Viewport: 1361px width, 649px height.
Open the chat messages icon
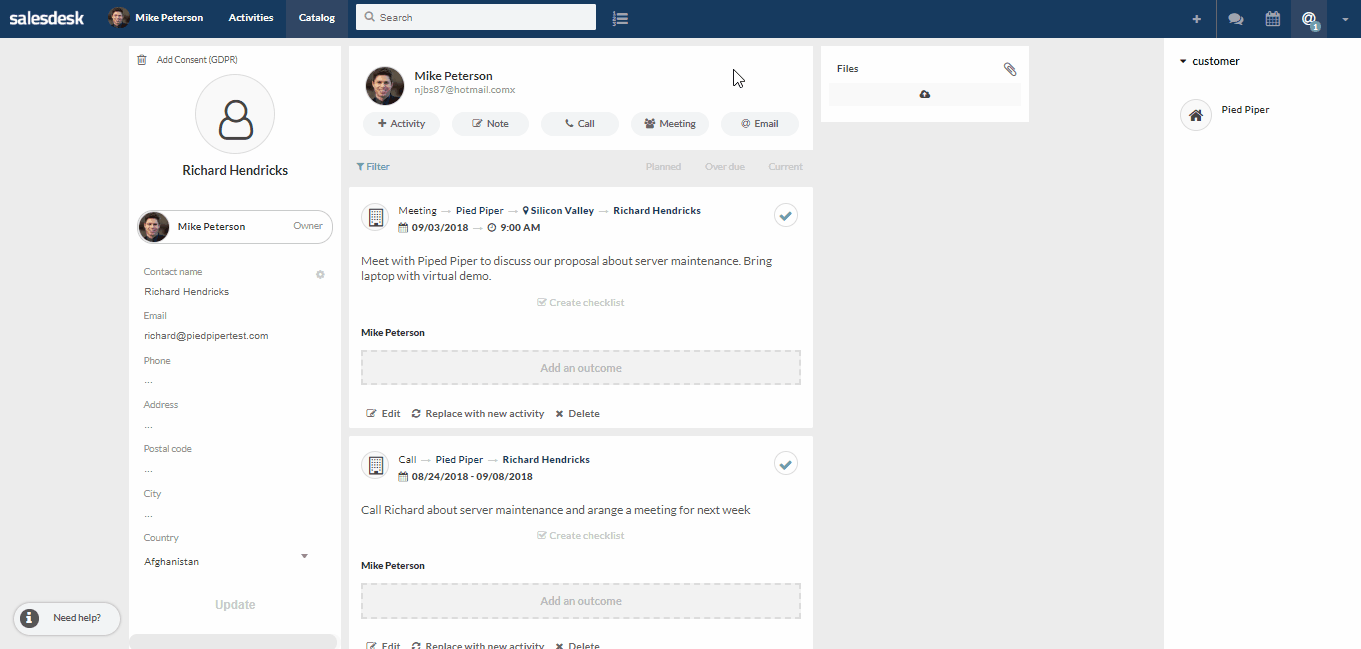click(1235, 19)
